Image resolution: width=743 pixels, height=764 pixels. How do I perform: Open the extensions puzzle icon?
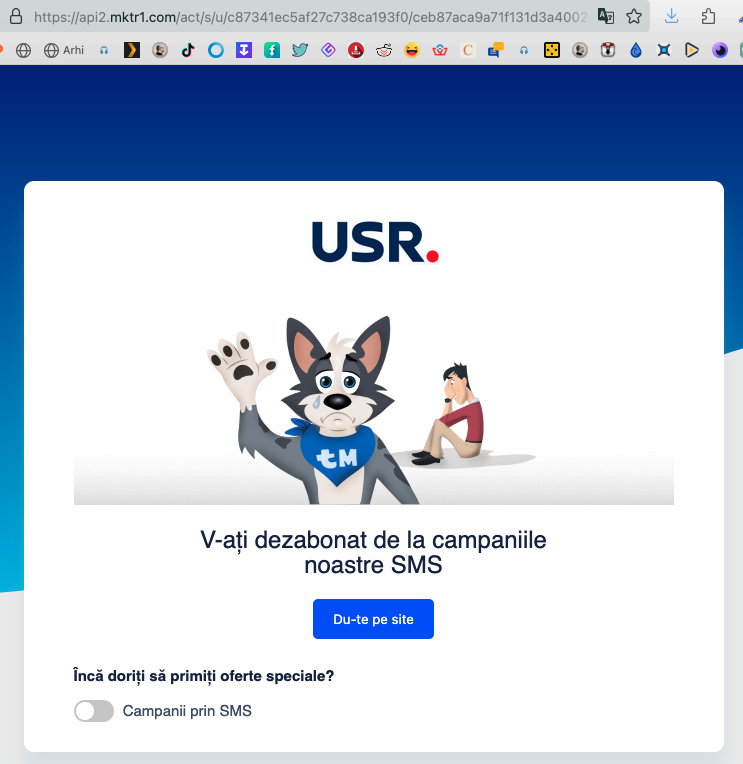(708, 17)
